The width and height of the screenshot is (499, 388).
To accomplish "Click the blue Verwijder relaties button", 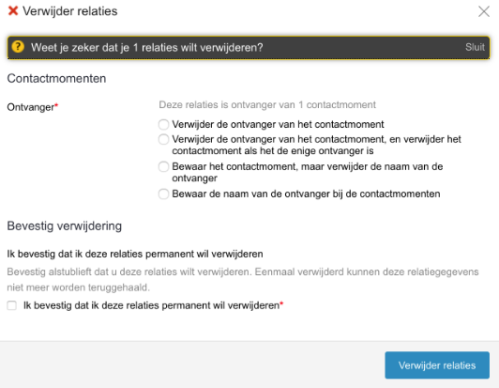I will coord(437,365).
